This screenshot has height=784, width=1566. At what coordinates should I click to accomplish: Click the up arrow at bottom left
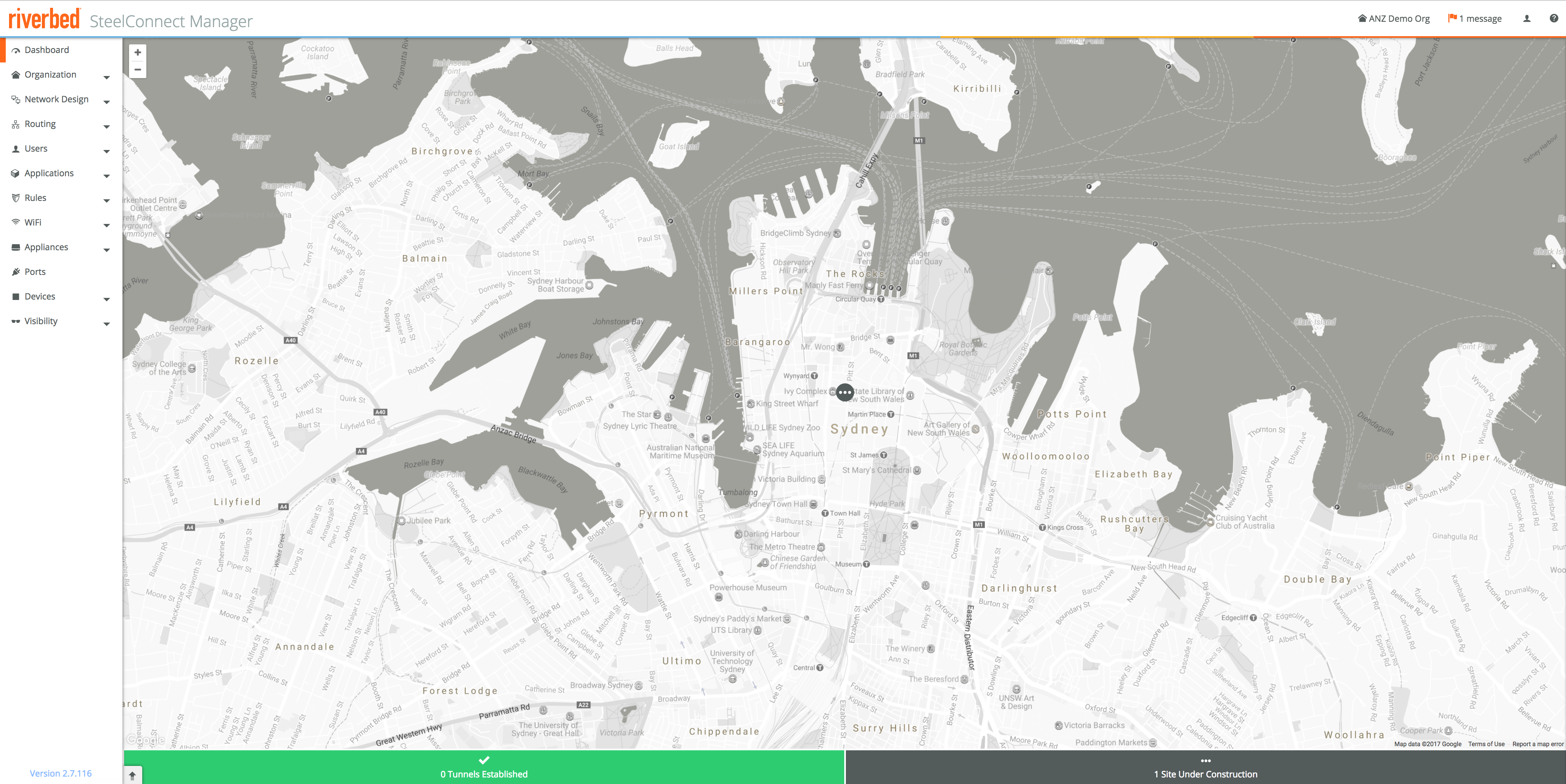(x=132, y=775)
